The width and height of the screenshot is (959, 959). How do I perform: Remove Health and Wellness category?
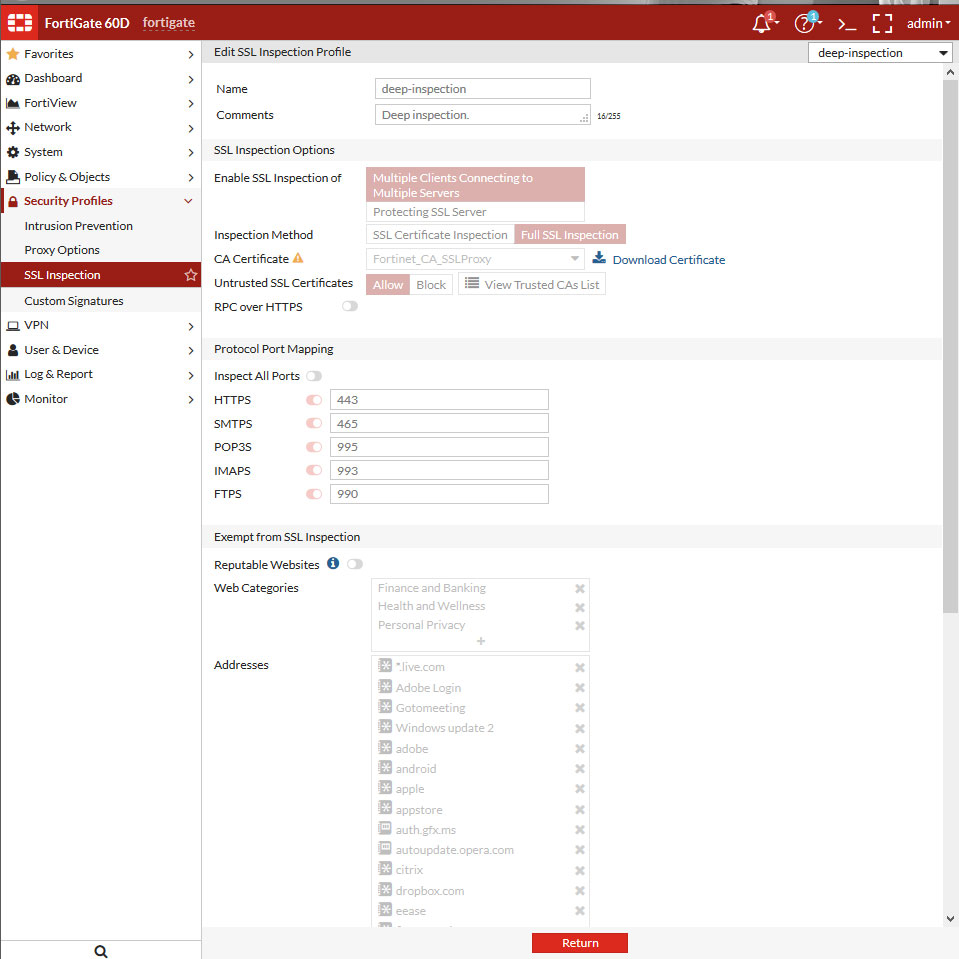click(580, 607)
